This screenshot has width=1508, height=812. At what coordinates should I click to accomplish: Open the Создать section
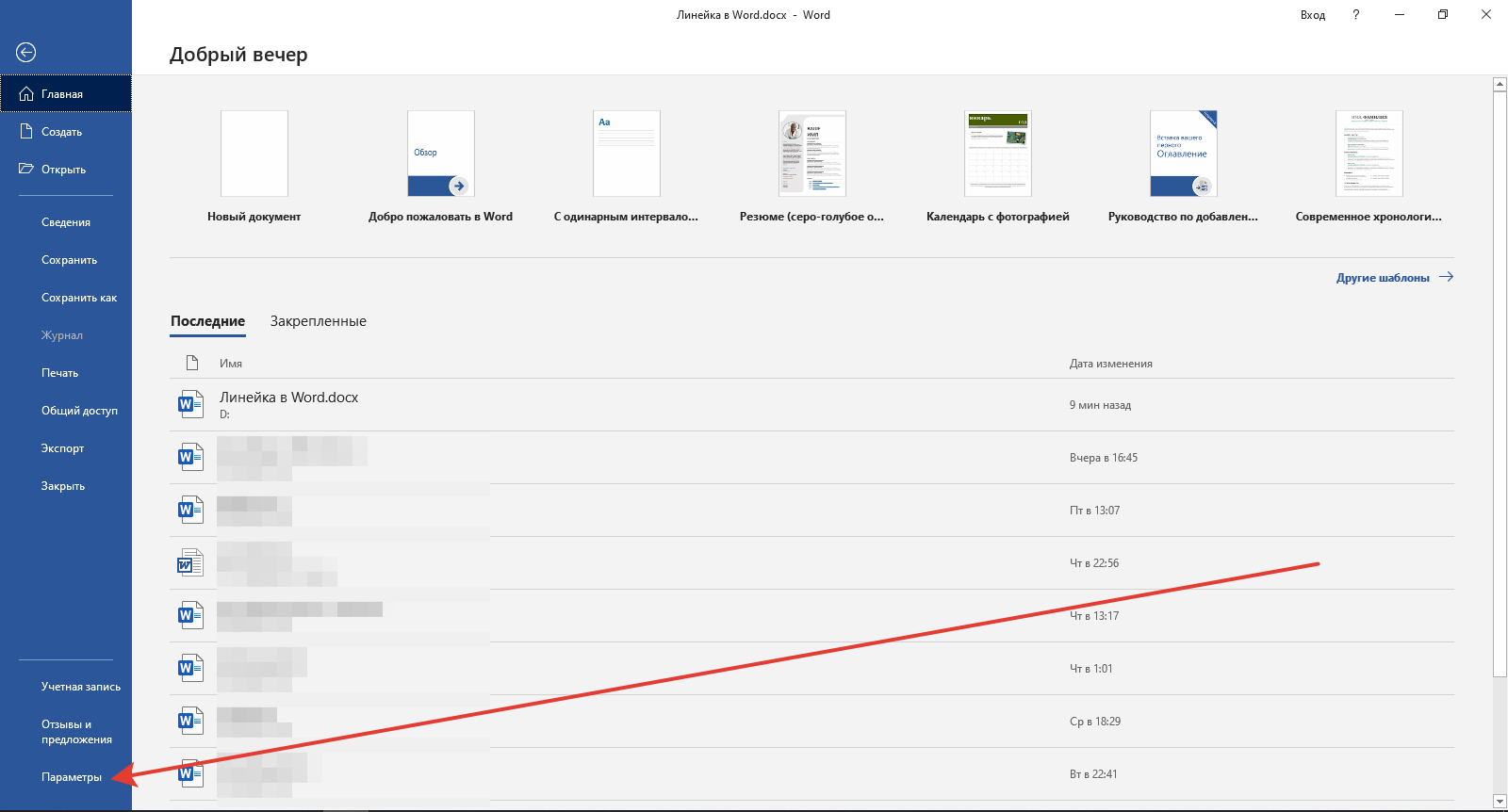(66, 132)
